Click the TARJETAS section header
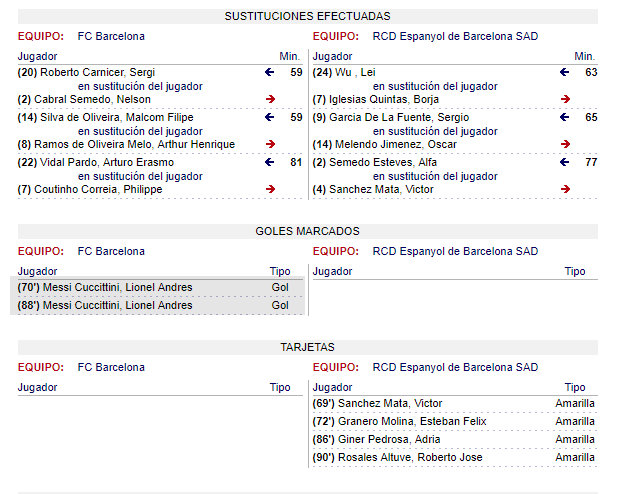Image resolution: width=625 pixels, height=494 pixels. tap(308, 347)
